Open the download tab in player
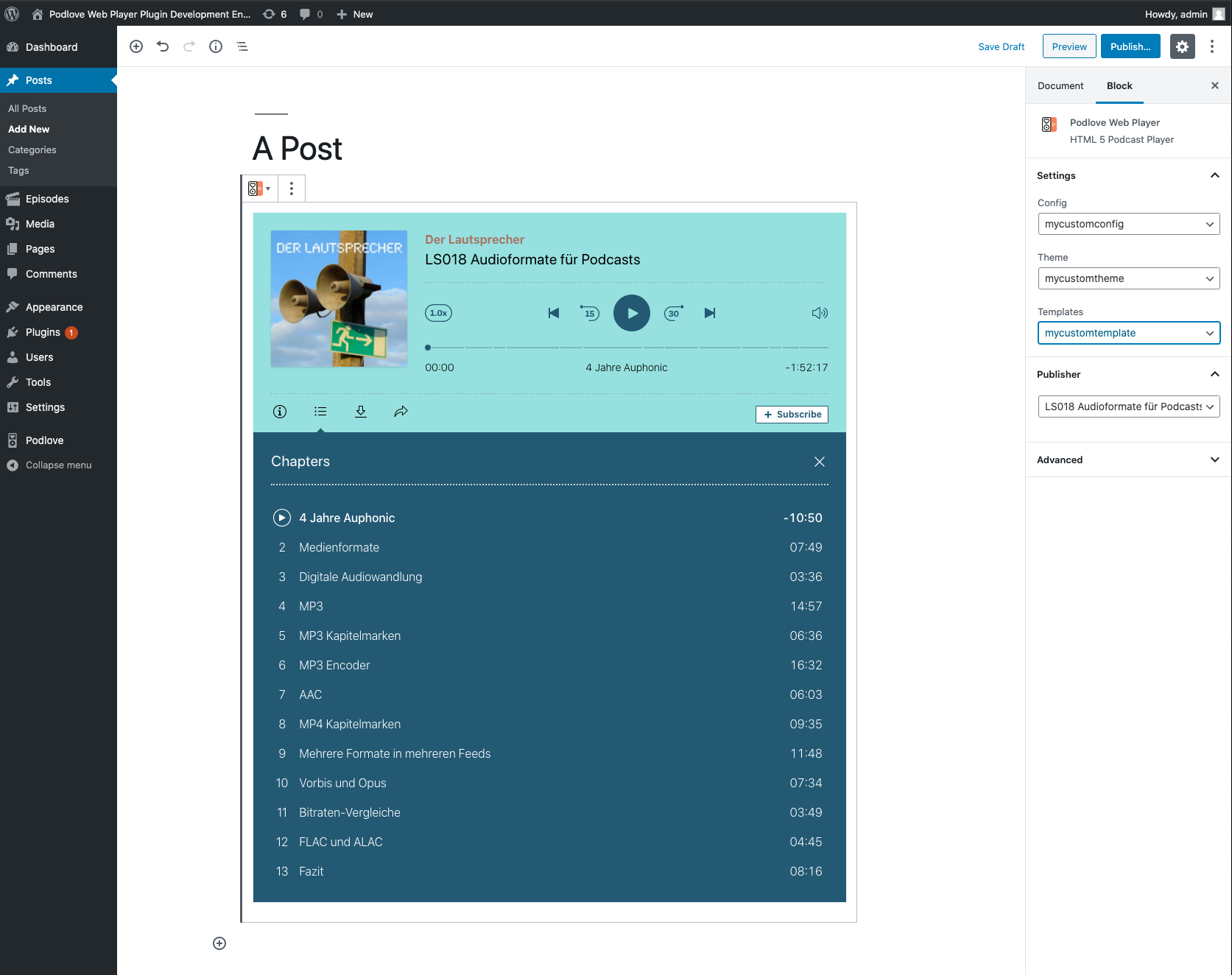 pyautogui.click(x=361, y=412)
